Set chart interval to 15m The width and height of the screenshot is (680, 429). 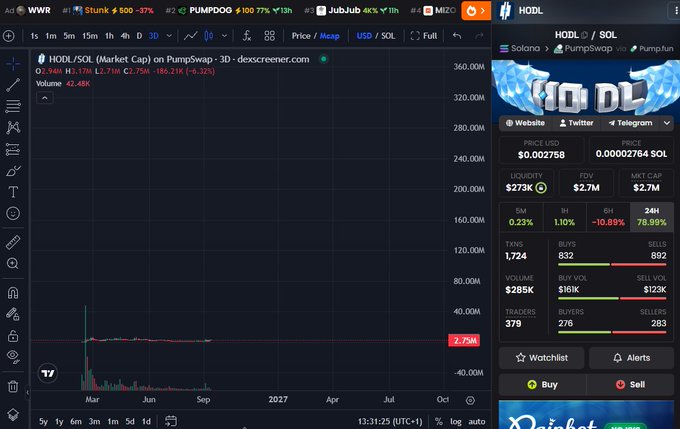click(x=90, y=36)
